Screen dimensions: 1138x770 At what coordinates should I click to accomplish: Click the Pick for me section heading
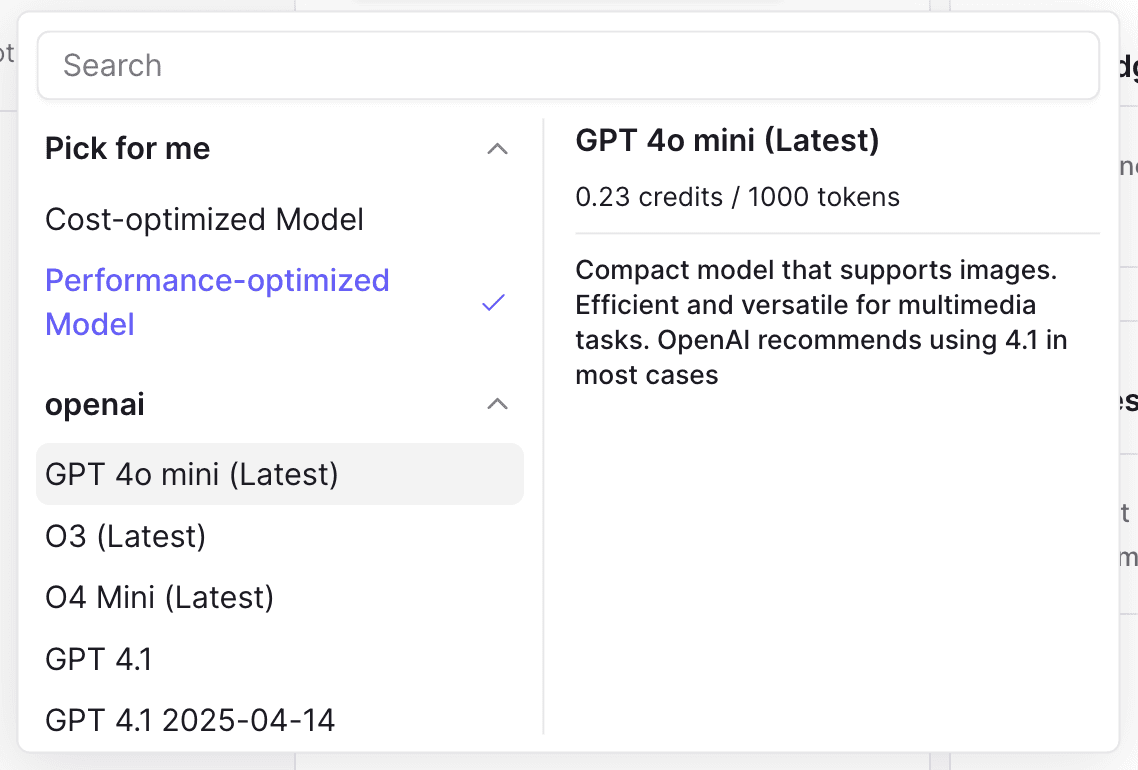128,149
